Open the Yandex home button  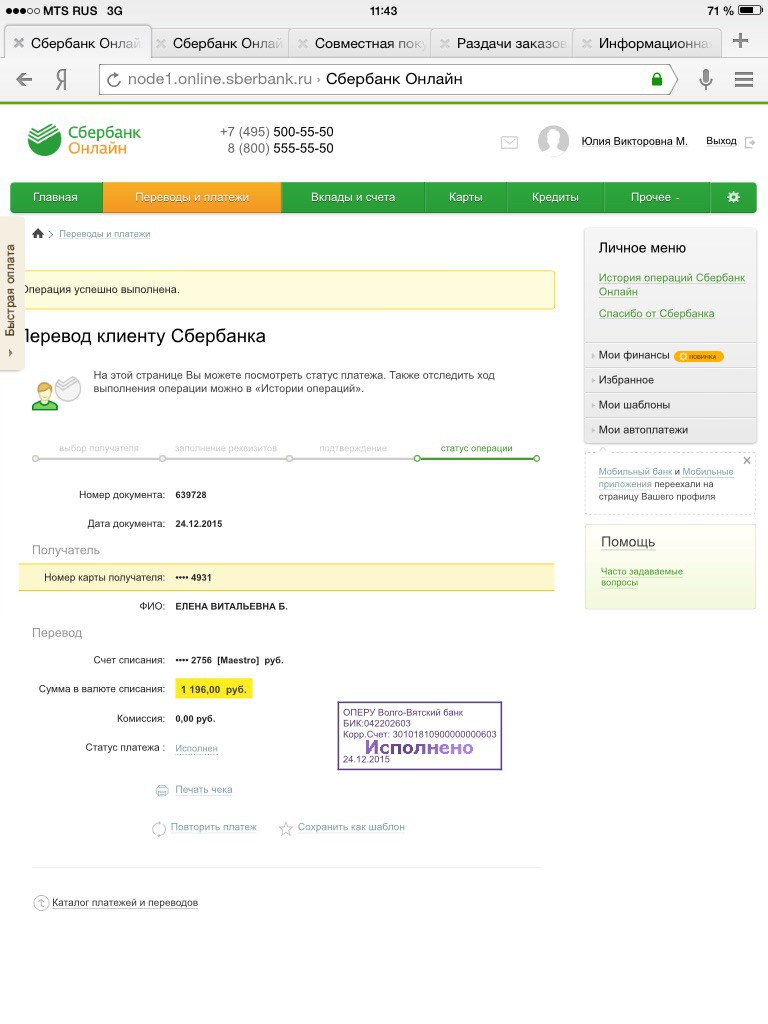click(61, 80)
